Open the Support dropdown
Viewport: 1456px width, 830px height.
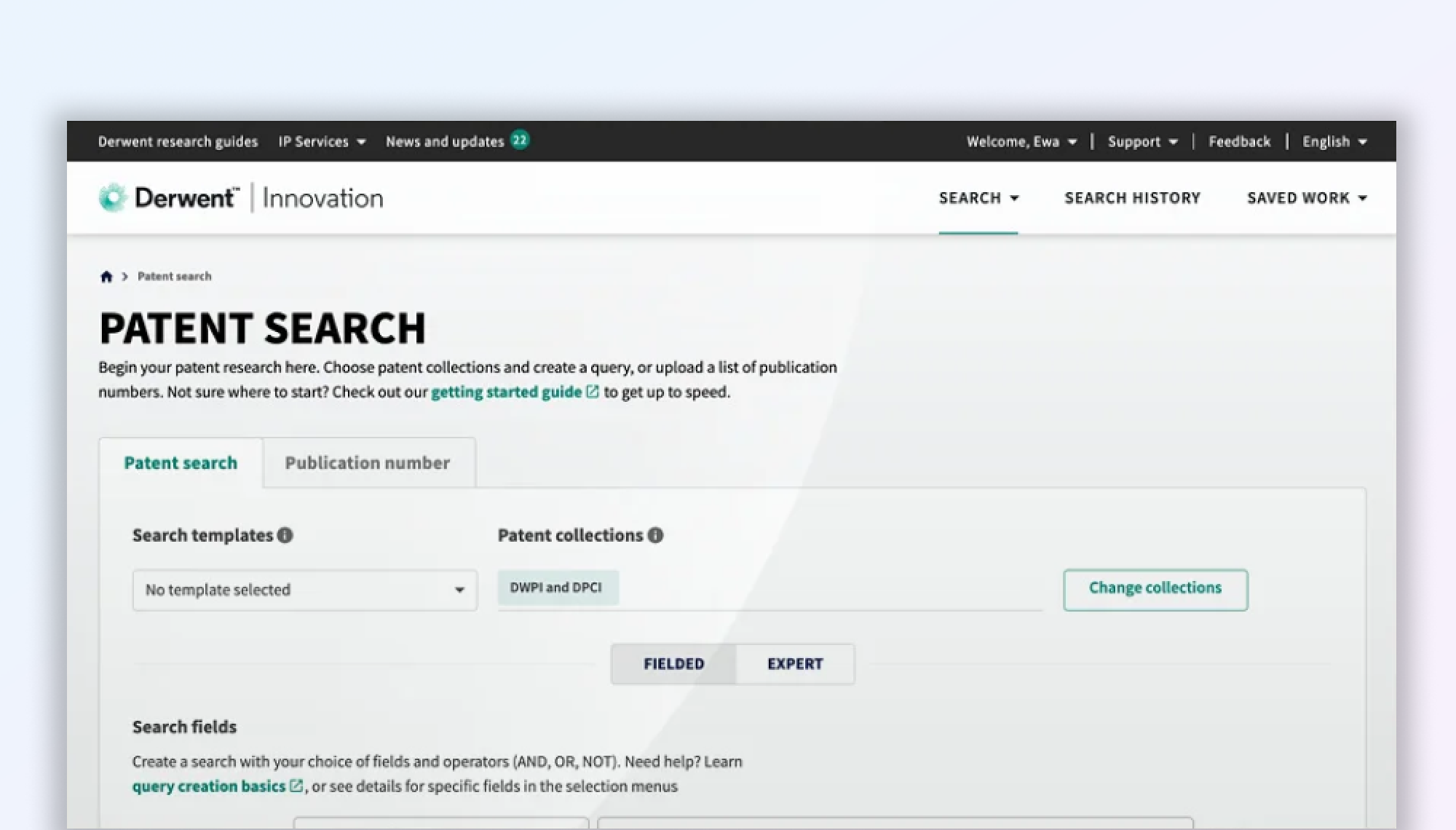(x=1142, y=142)
